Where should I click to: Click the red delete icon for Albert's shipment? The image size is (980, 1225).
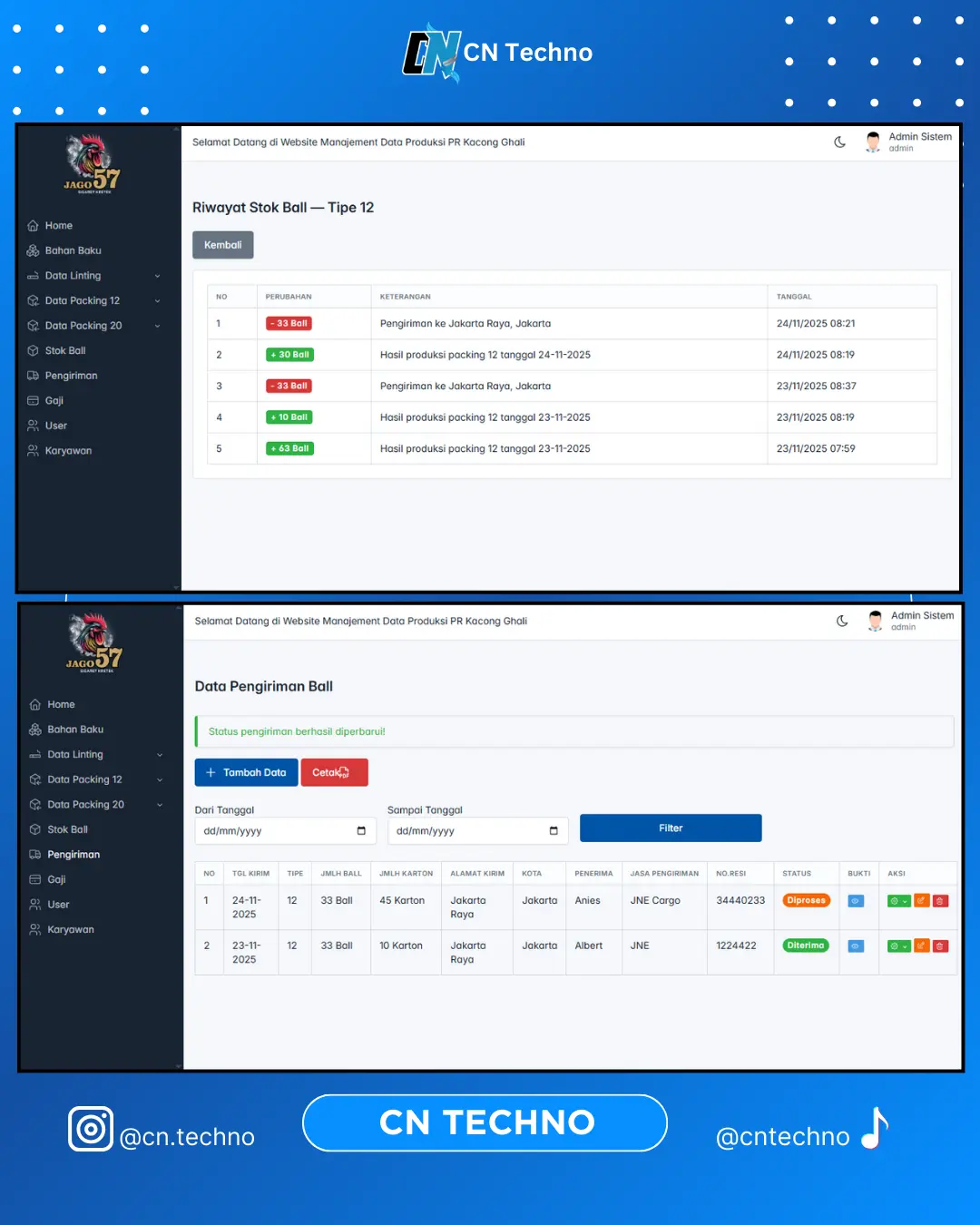[940, 946]
